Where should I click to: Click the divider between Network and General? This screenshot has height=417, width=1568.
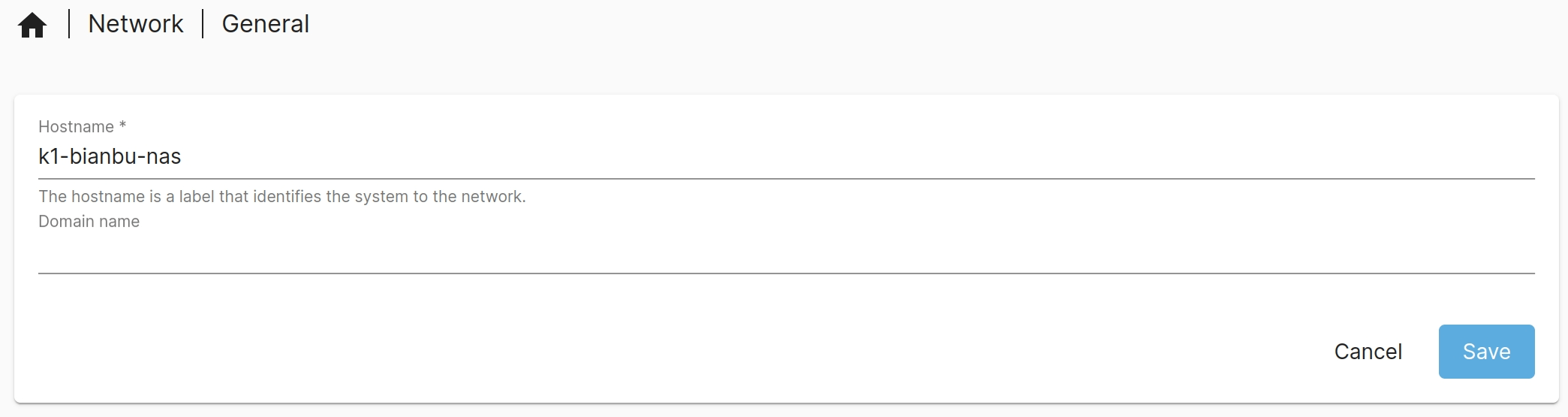coord(203,24)
